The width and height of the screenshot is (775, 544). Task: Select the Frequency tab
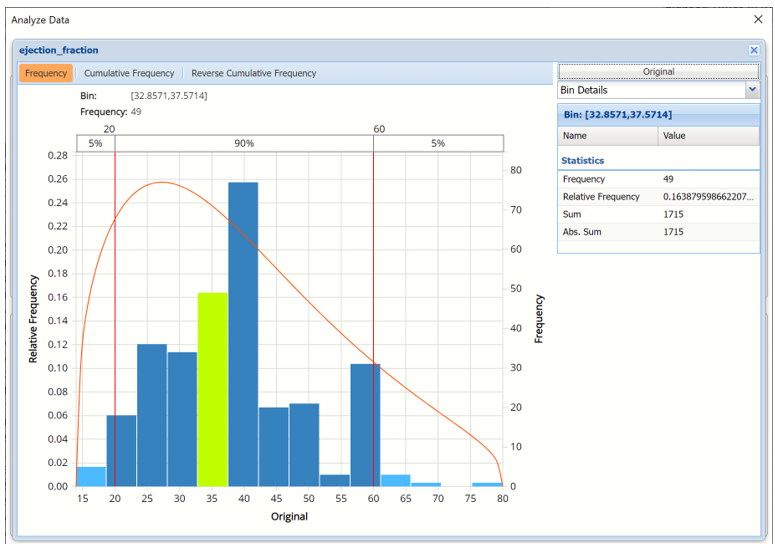pyautogui.click(x=46, y=73)
